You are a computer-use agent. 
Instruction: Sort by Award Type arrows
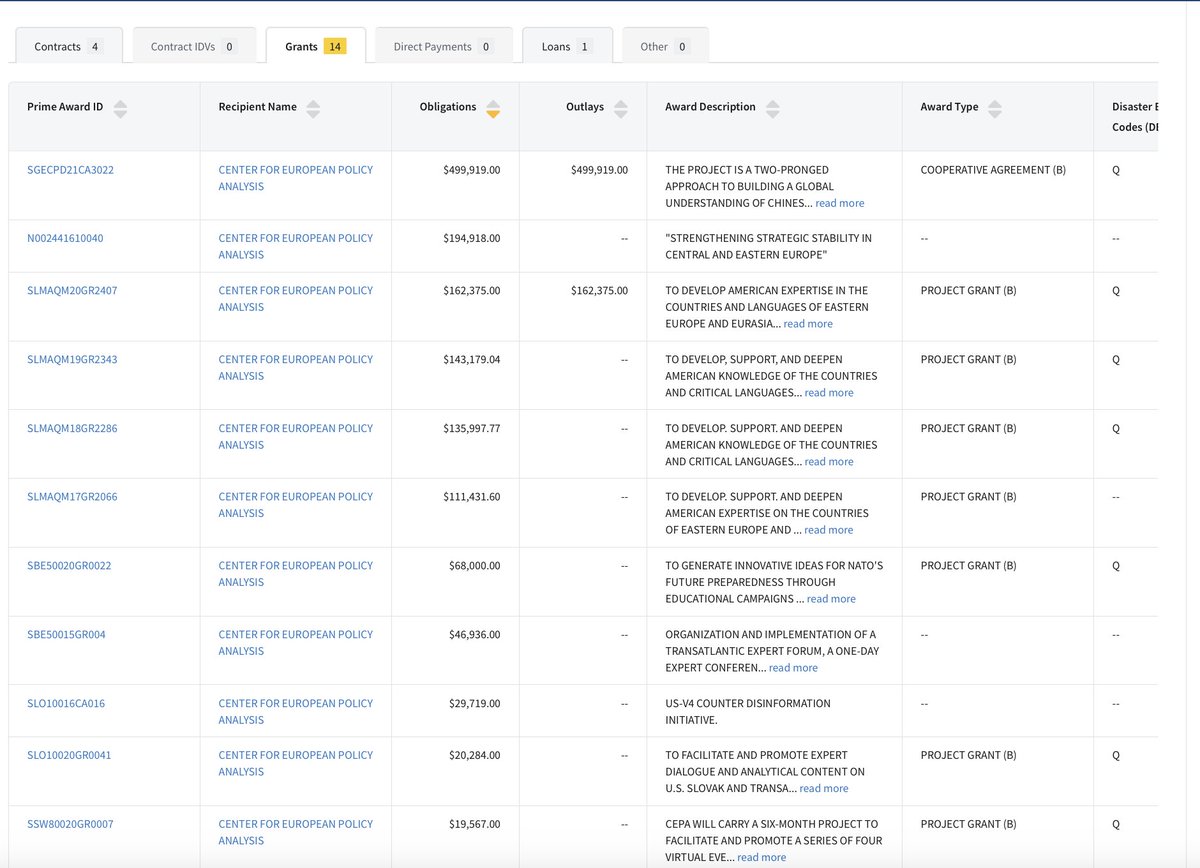994,109
